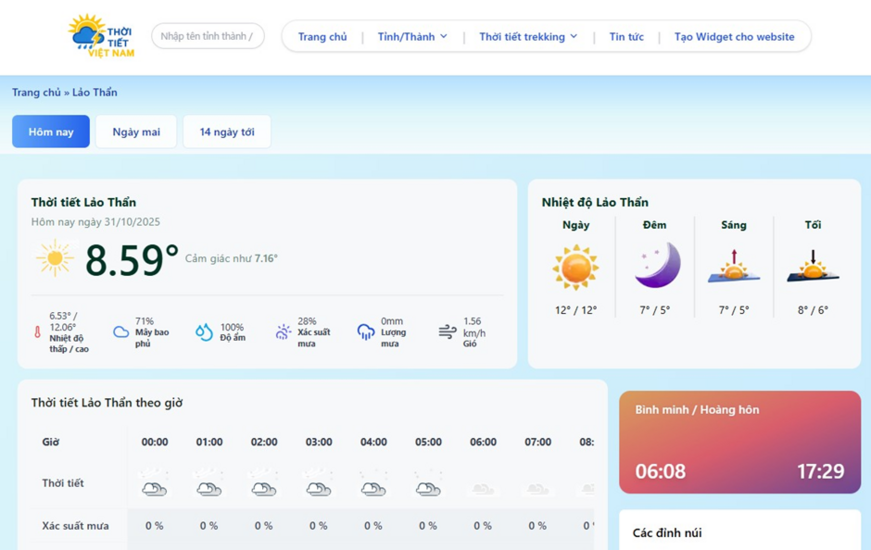Focus the province name search field
871x550 pixels.
[207, 37]
